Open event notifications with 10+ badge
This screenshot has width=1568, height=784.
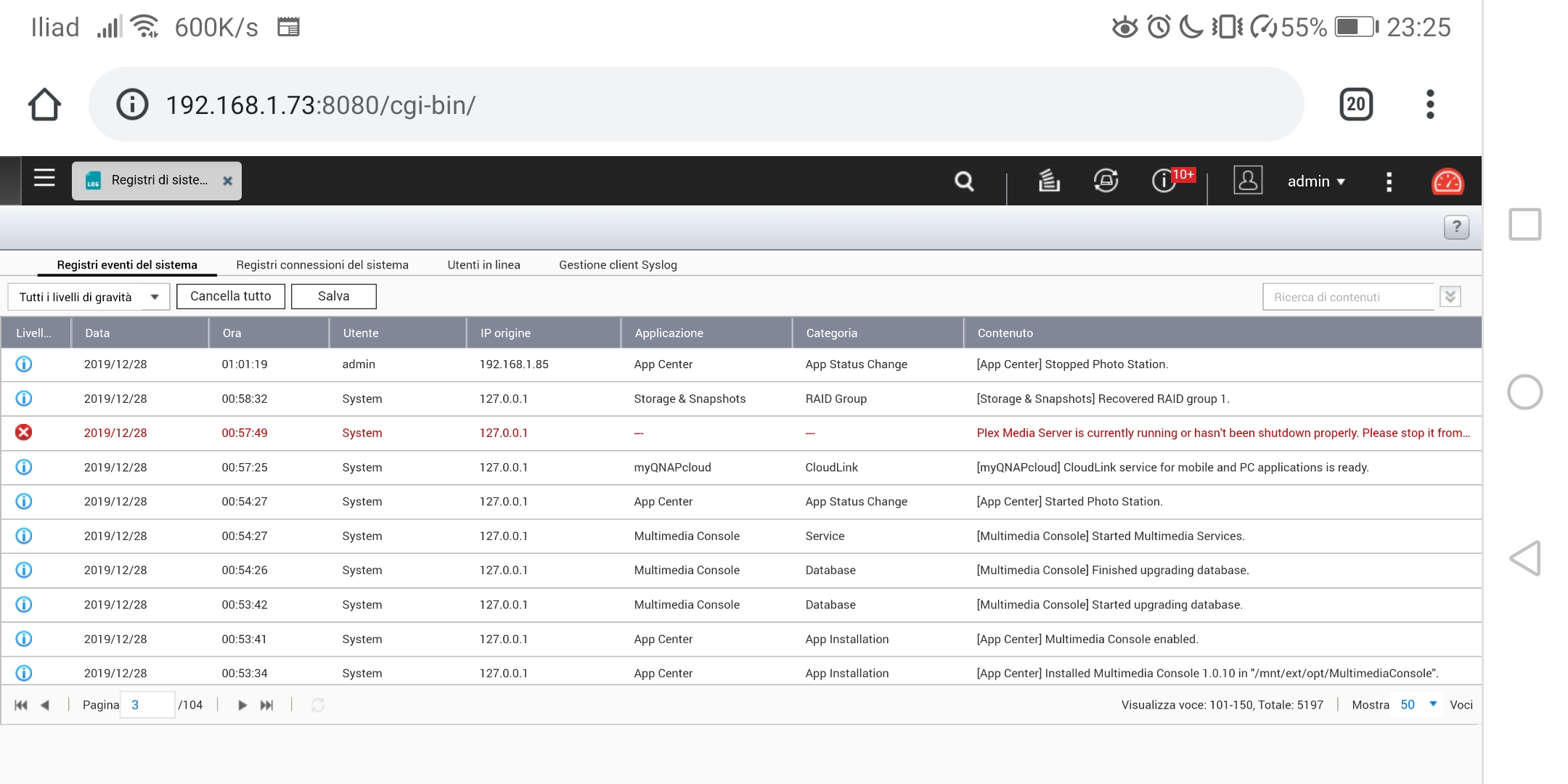click(x=1165, y=181)
